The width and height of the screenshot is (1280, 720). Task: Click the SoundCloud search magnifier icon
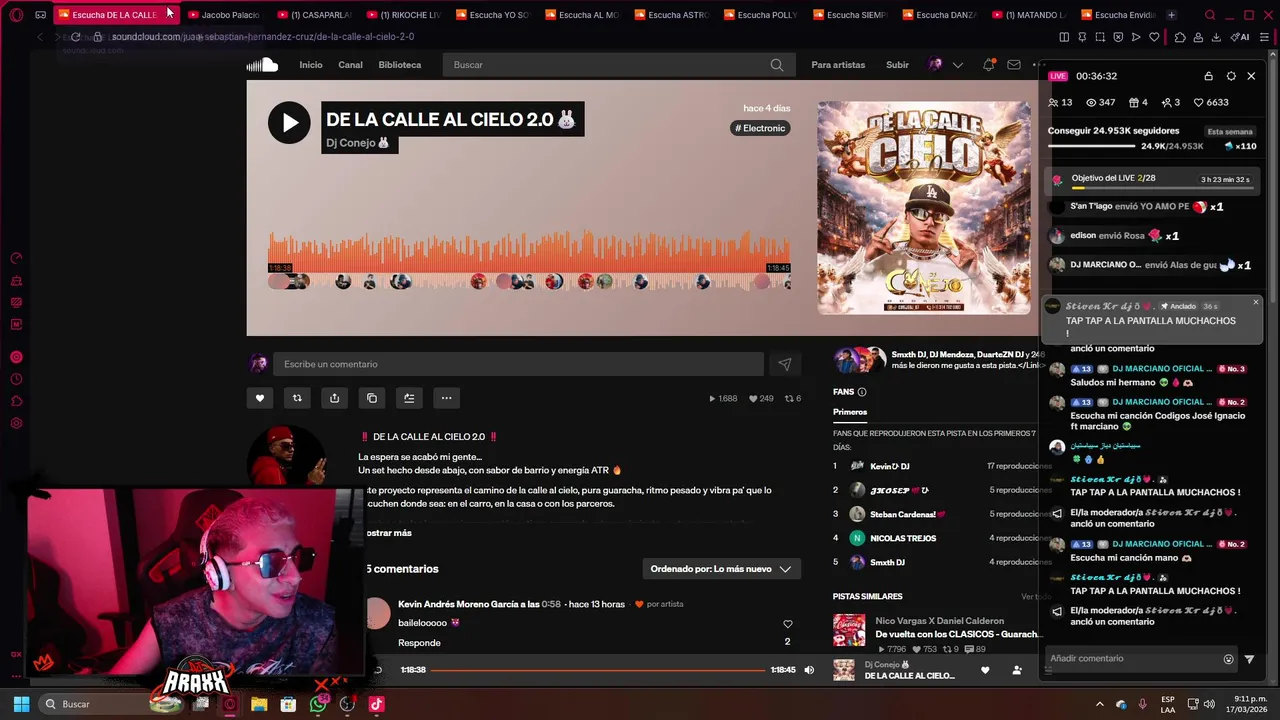(777, 65)
